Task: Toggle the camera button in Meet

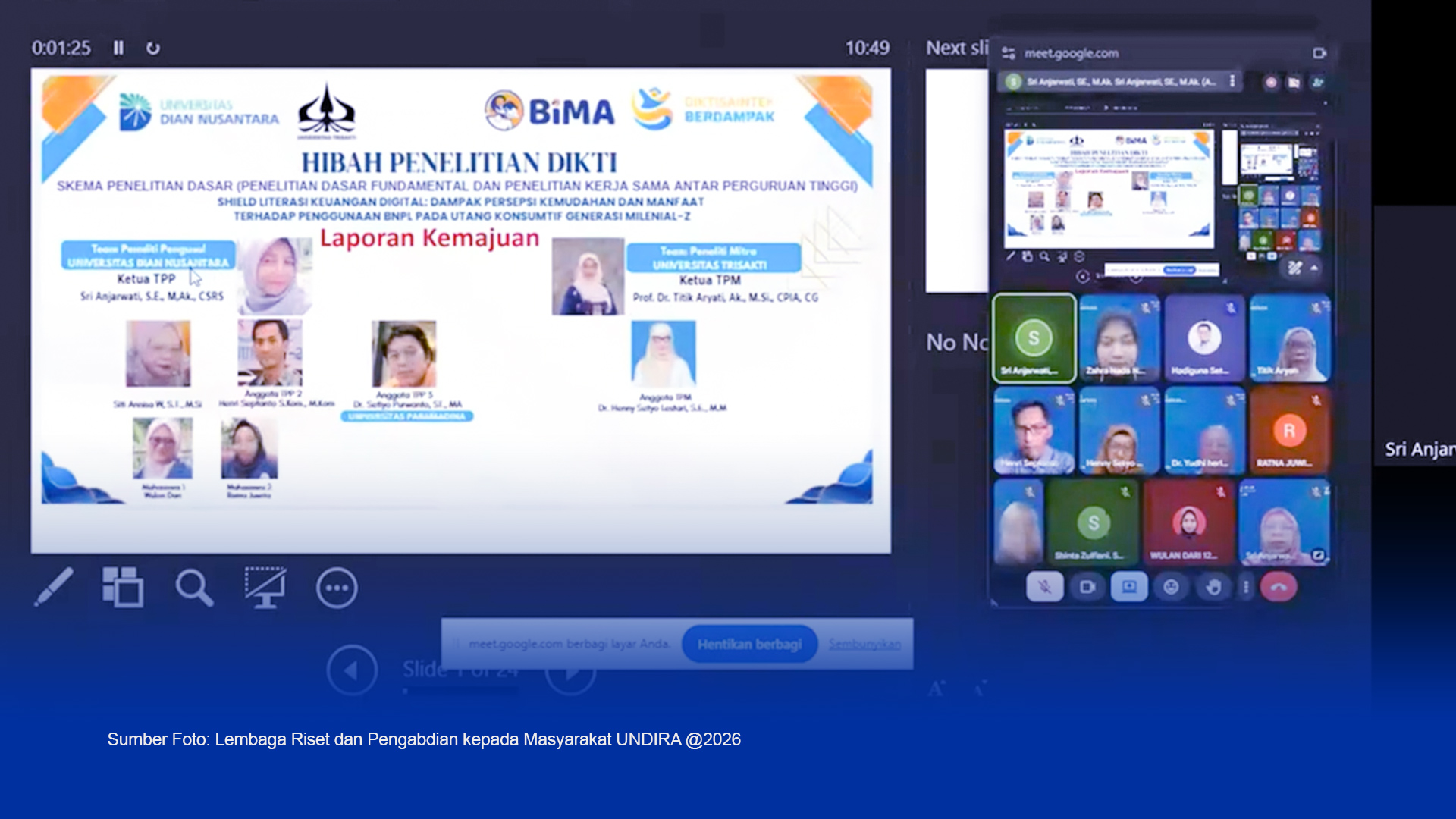Action: [x=1087, y=587]
